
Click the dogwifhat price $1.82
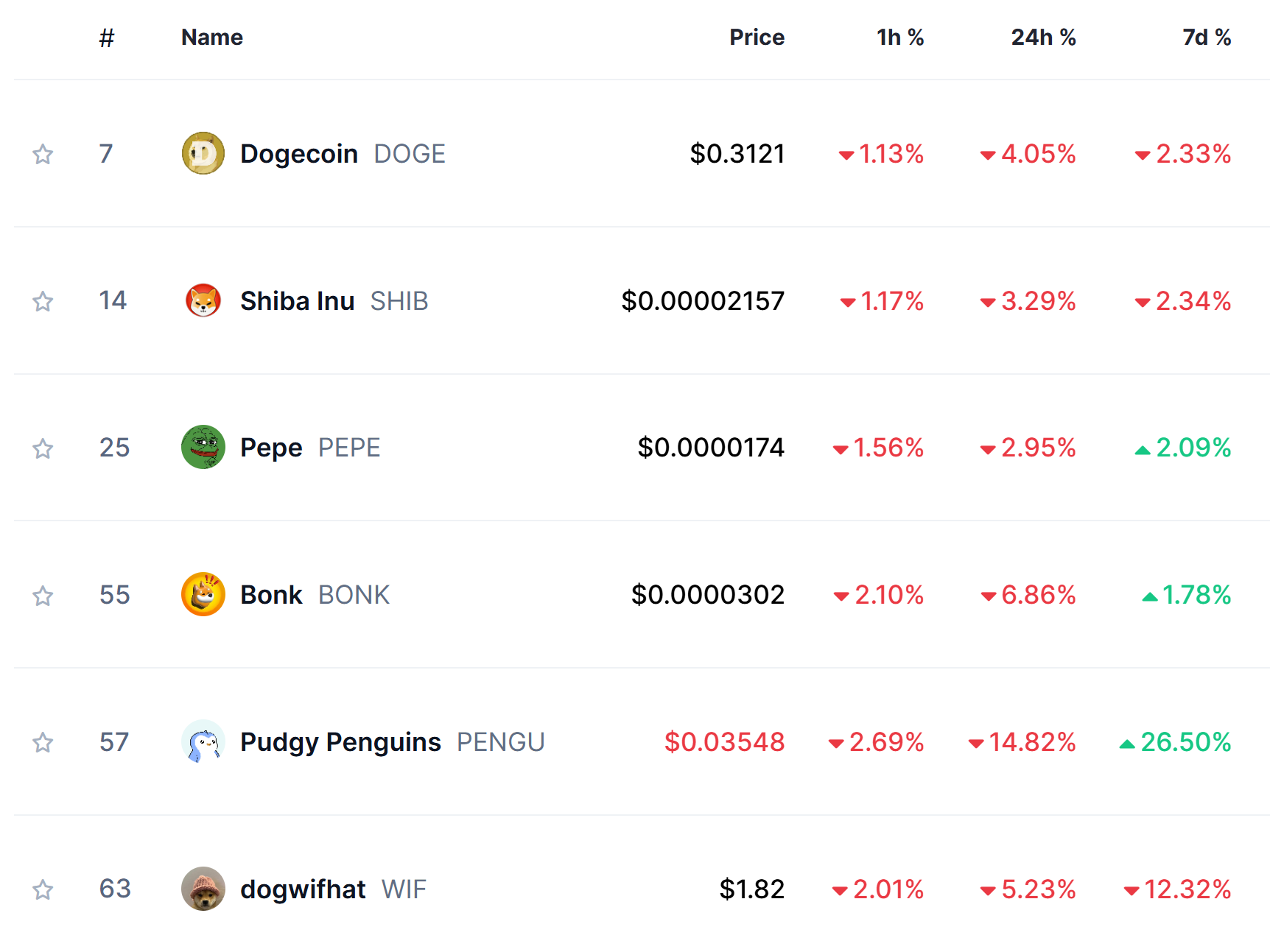coord(751,889)
